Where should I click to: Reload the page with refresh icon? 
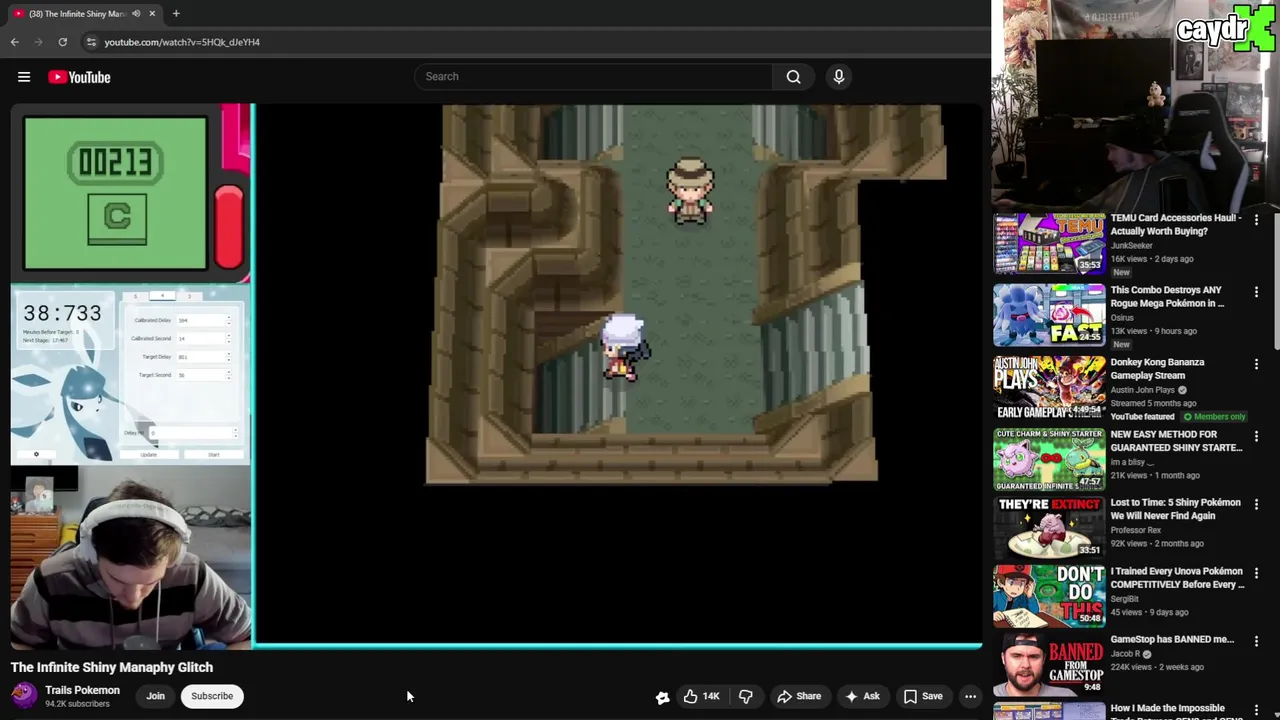[63, 42]
